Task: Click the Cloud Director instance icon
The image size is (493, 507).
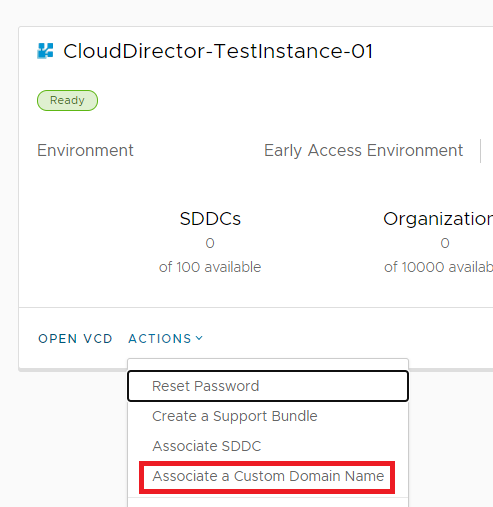Action: (x=45, y=51)
